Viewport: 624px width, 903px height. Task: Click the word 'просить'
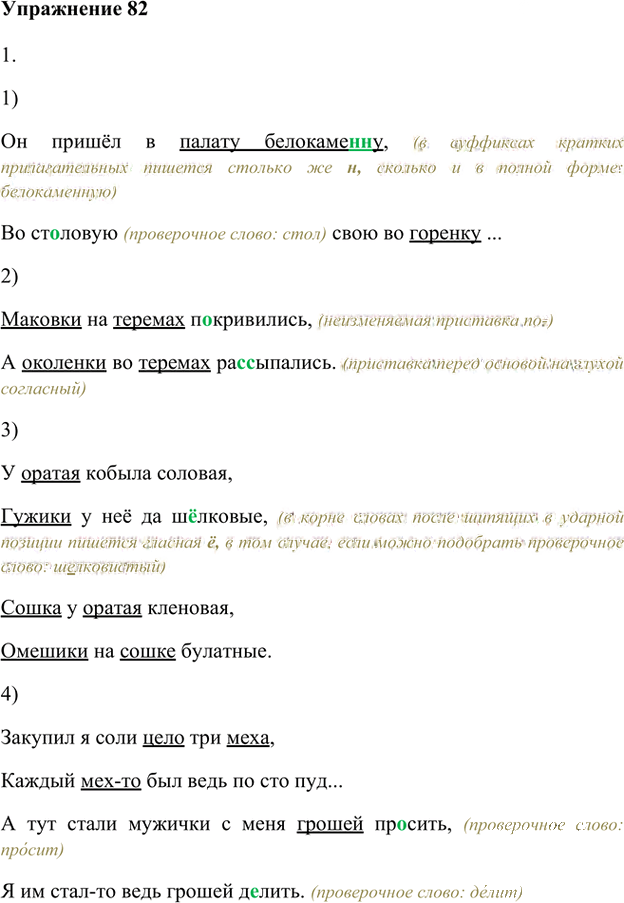tap(413, 824)
